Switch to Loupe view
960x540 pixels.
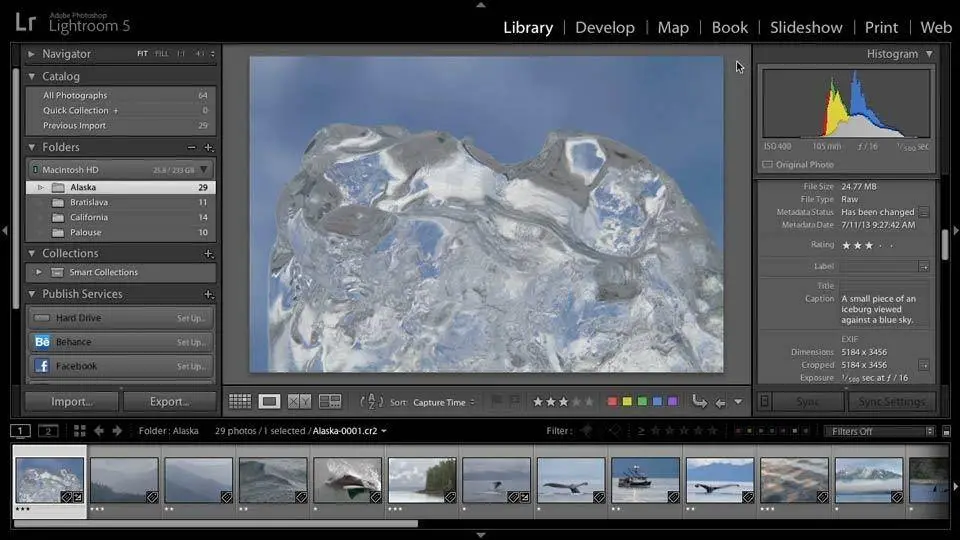pyautogui.click(x=269, y=402)
